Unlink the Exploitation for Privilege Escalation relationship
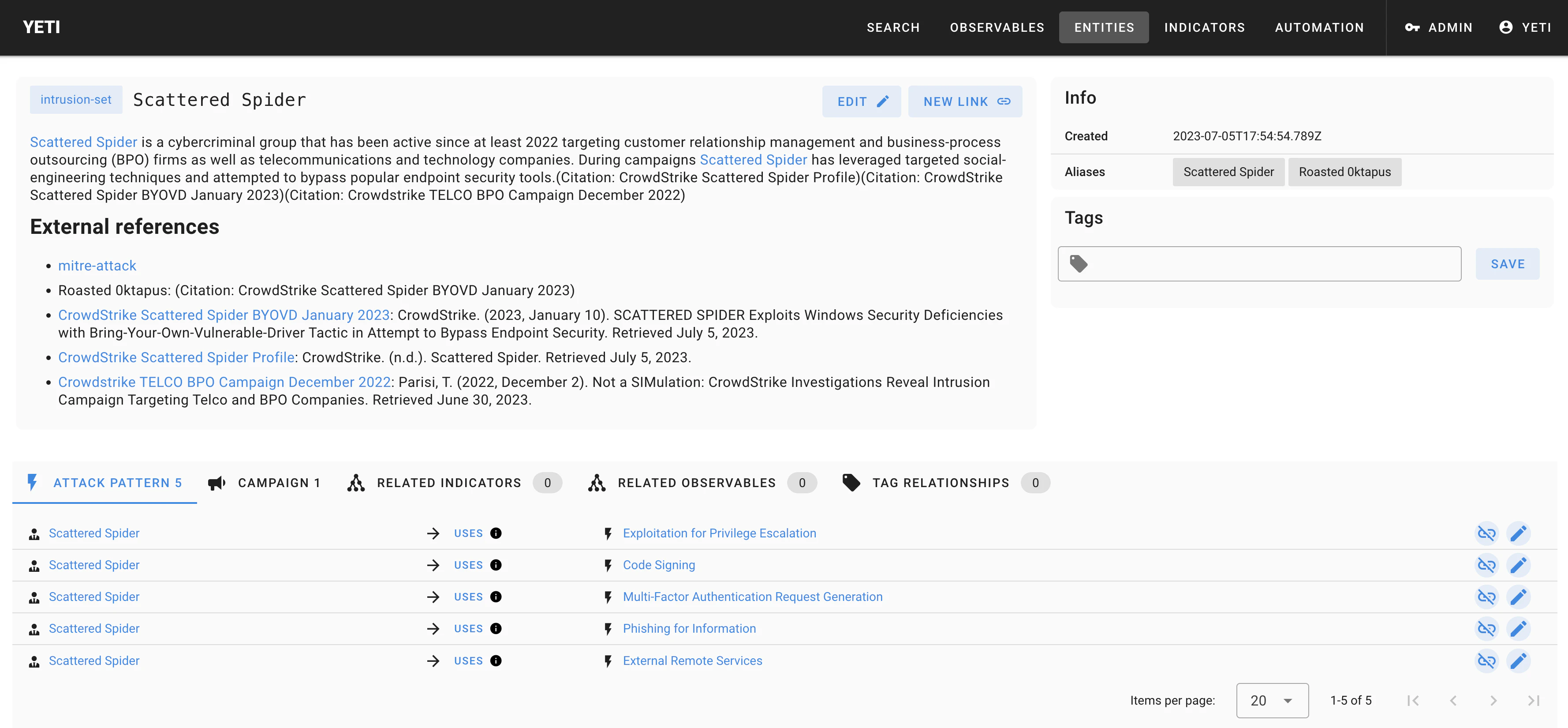Viewport: 1568px width, 728px height. point(1486,533)
